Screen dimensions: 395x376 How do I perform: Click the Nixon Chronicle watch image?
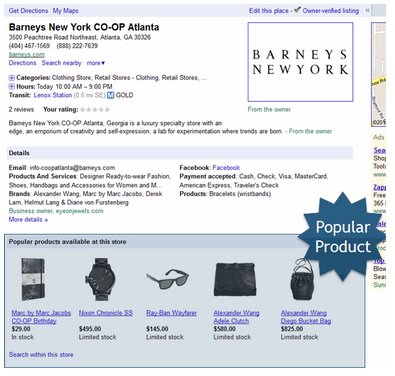pyautogui.click(x=100, y=279)
